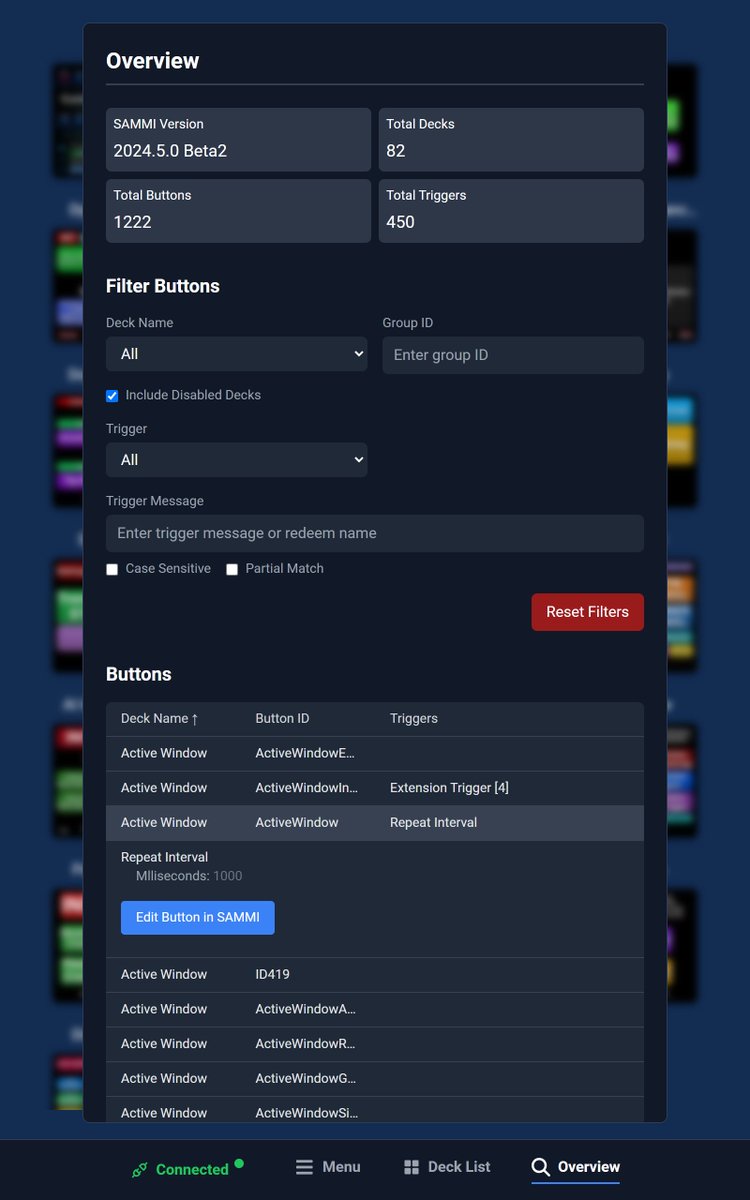Click the green connection status dot

click(x=239, y=1163)
